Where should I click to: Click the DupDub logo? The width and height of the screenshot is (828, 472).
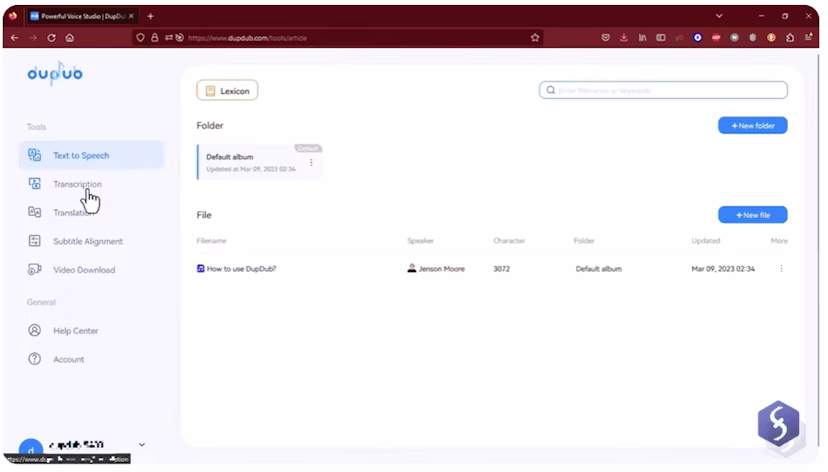coord(55,73)
